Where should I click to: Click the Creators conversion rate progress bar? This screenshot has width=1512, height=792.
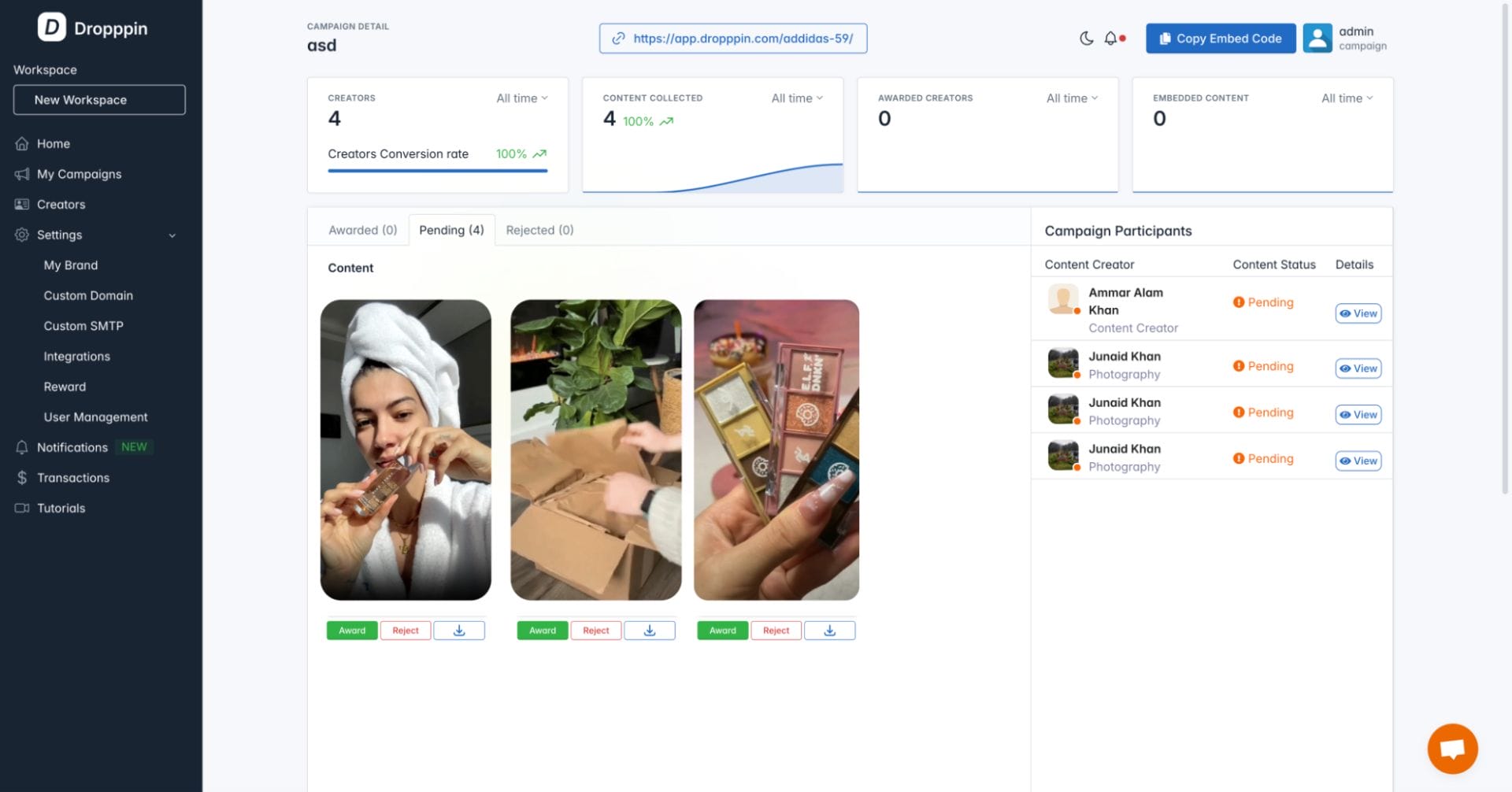click(437, 171)
